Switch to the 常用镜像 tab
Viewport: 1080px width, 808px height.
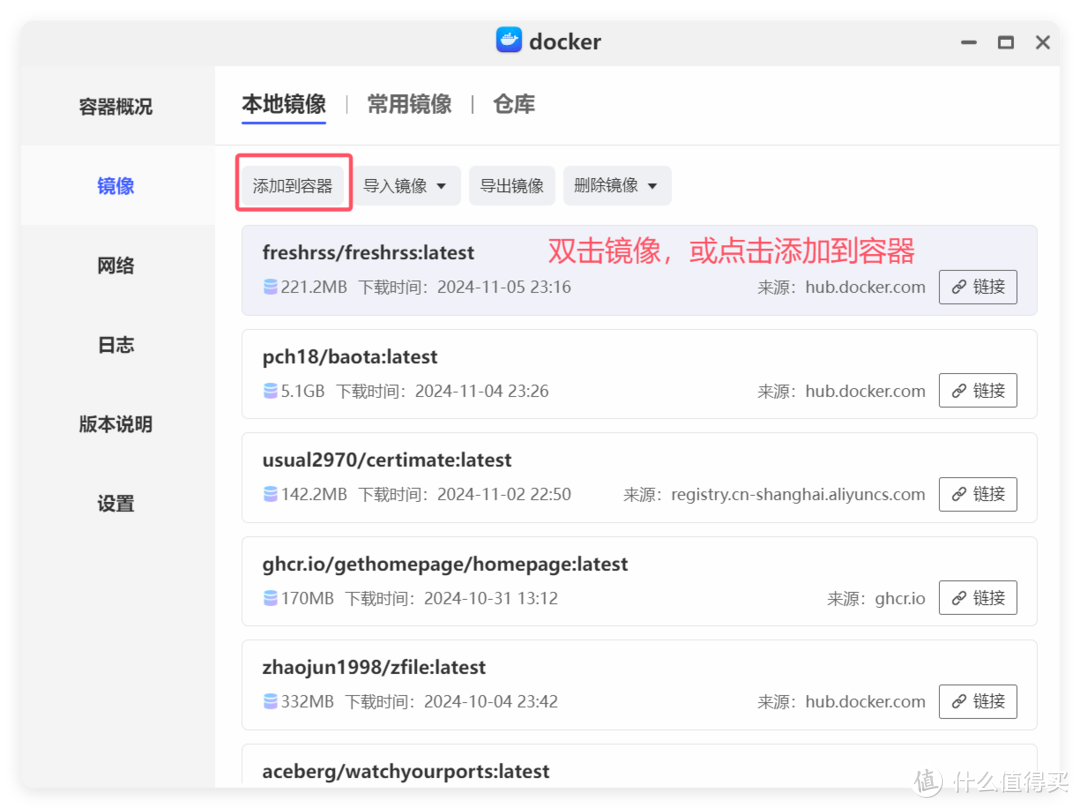409,103
